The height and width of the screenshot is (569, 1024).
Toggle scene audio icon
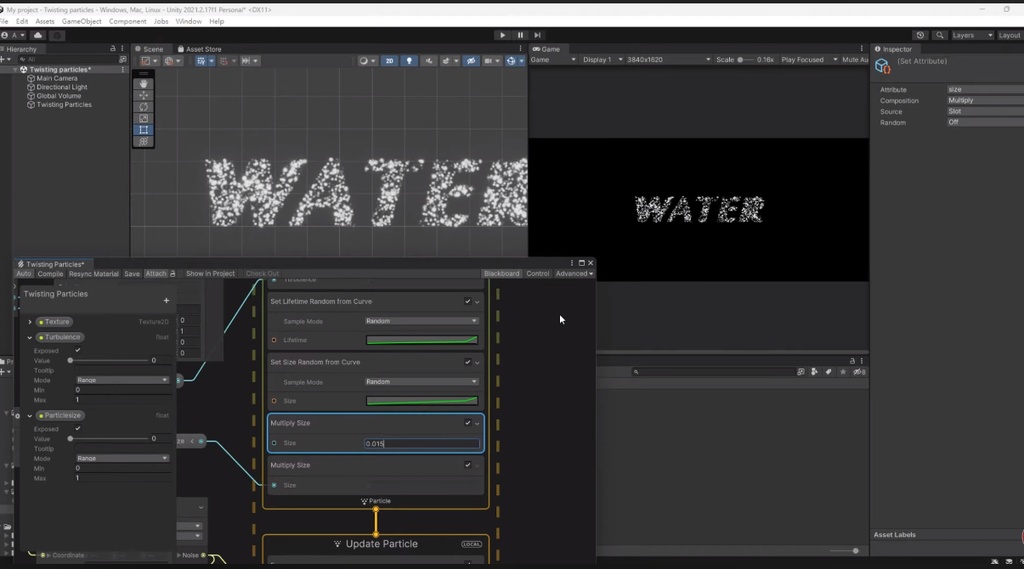click(x=428, y=61)
